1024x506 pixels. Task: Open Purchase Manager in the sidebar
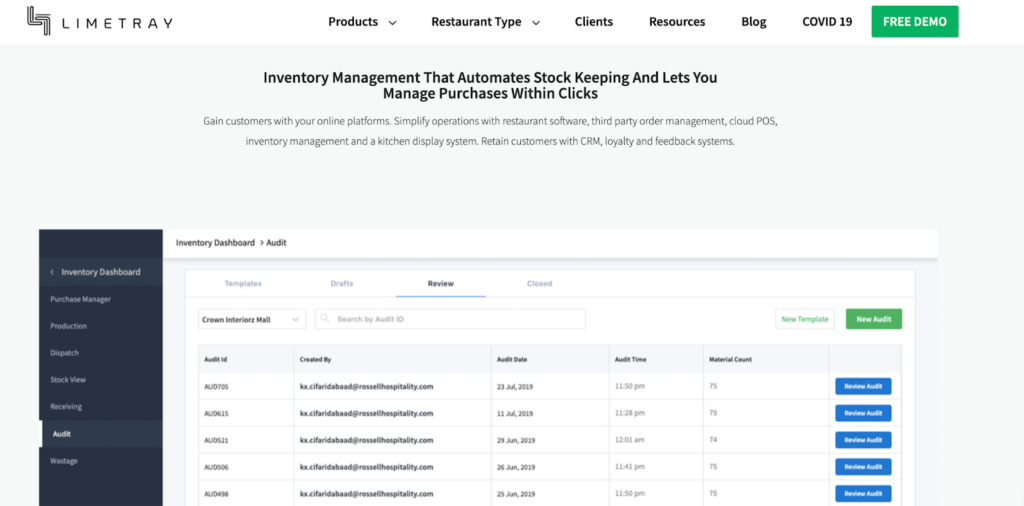click(x=80, y=299)
